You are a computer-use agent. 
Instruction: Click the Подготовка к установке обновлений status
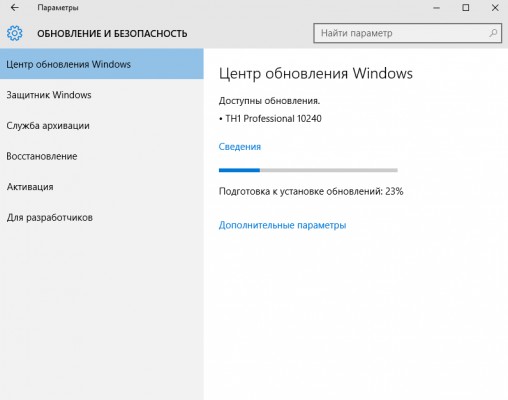[x=311, y=191]
